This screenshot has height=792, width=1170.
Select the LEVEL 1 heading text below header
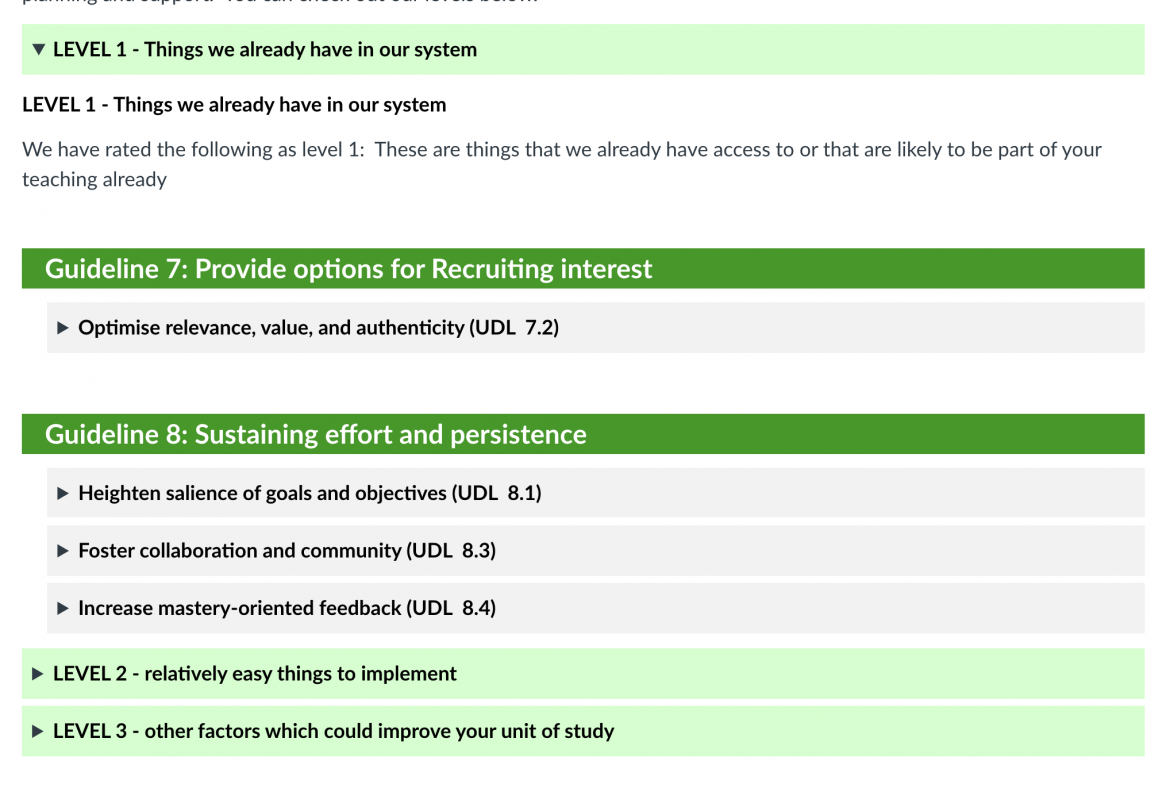pos(234,104)
